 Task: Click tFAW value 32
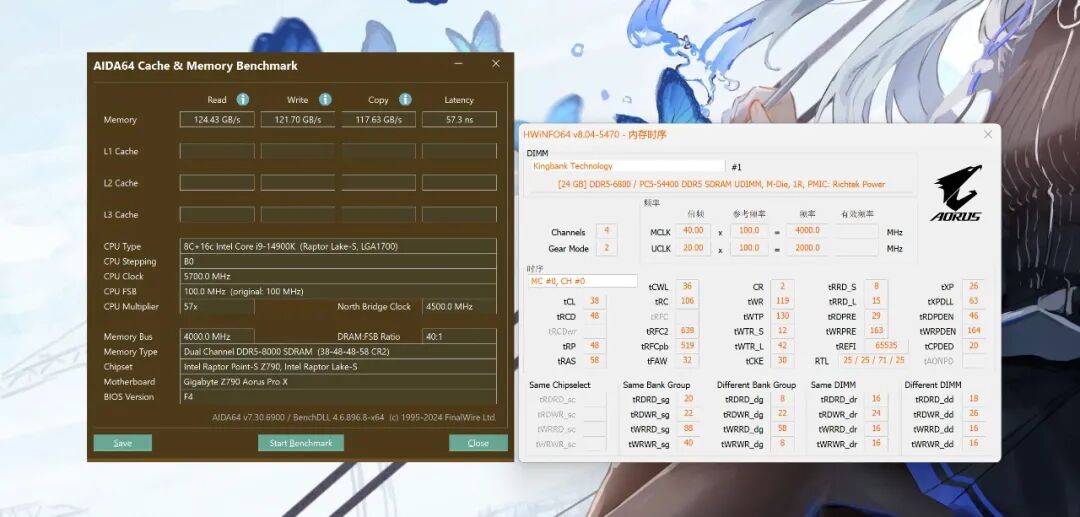(x=687, y=360)
